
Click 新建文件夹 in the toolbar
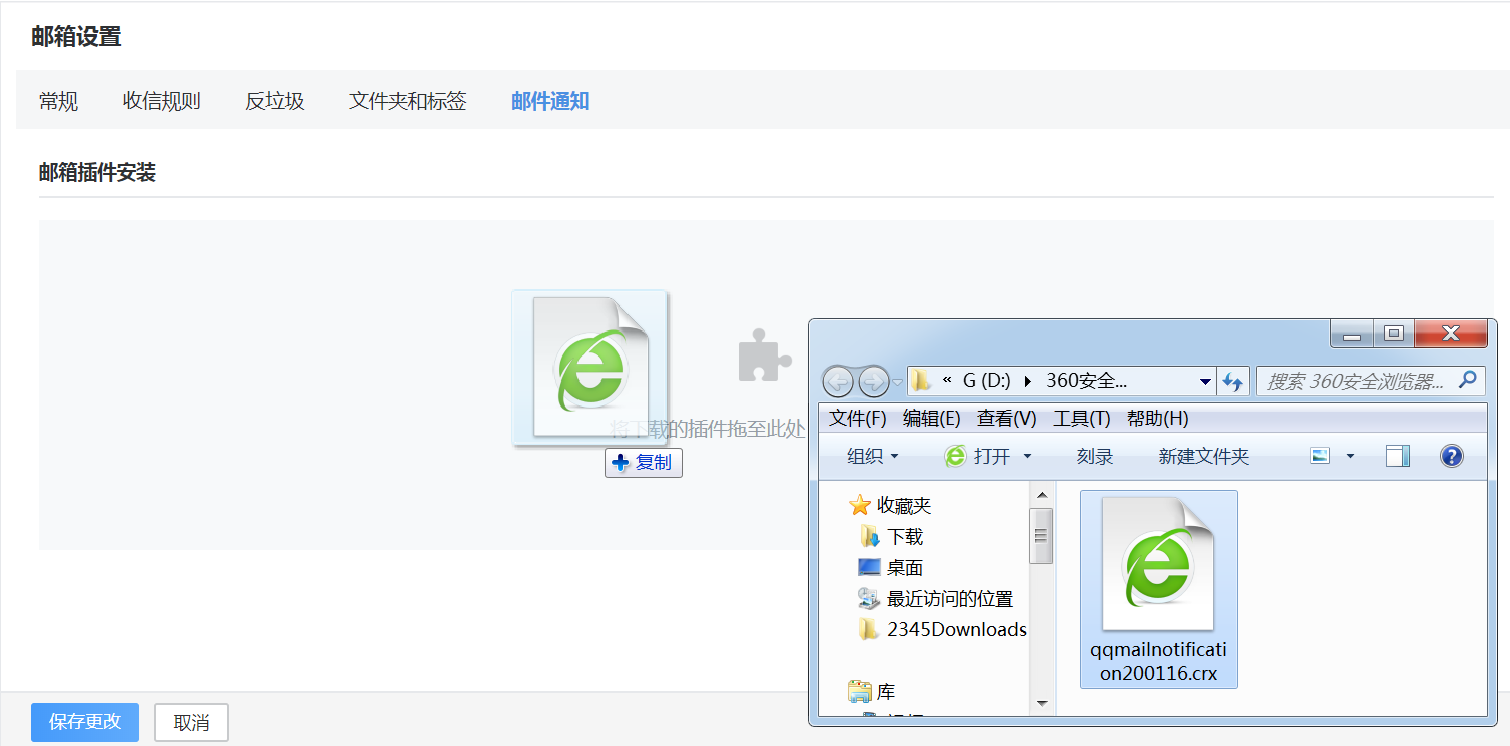[x=1204, y=456]
